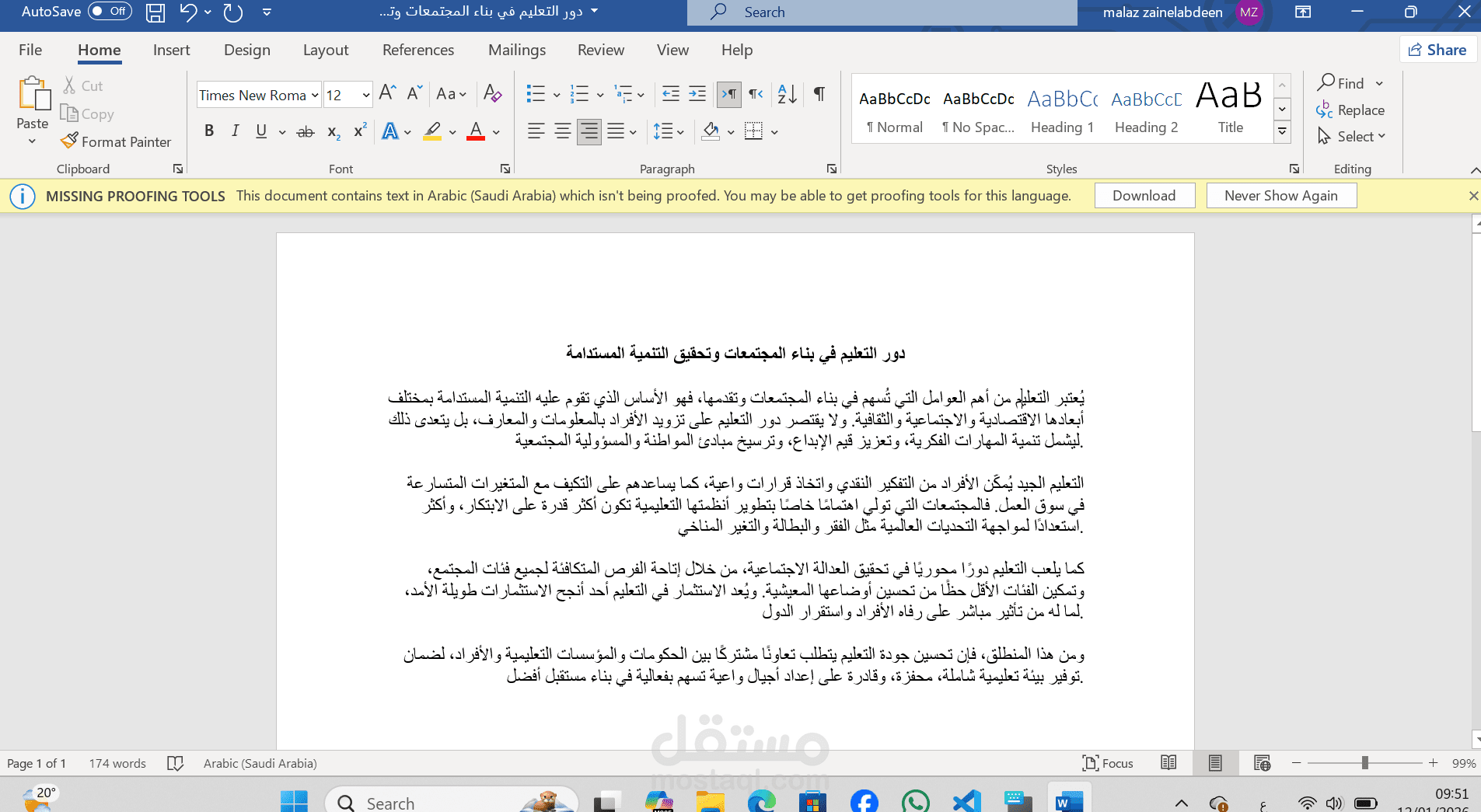Viewport: 1481px width, 812px height.
Task: Toggle italic formatting
Action: pos(235,131)
